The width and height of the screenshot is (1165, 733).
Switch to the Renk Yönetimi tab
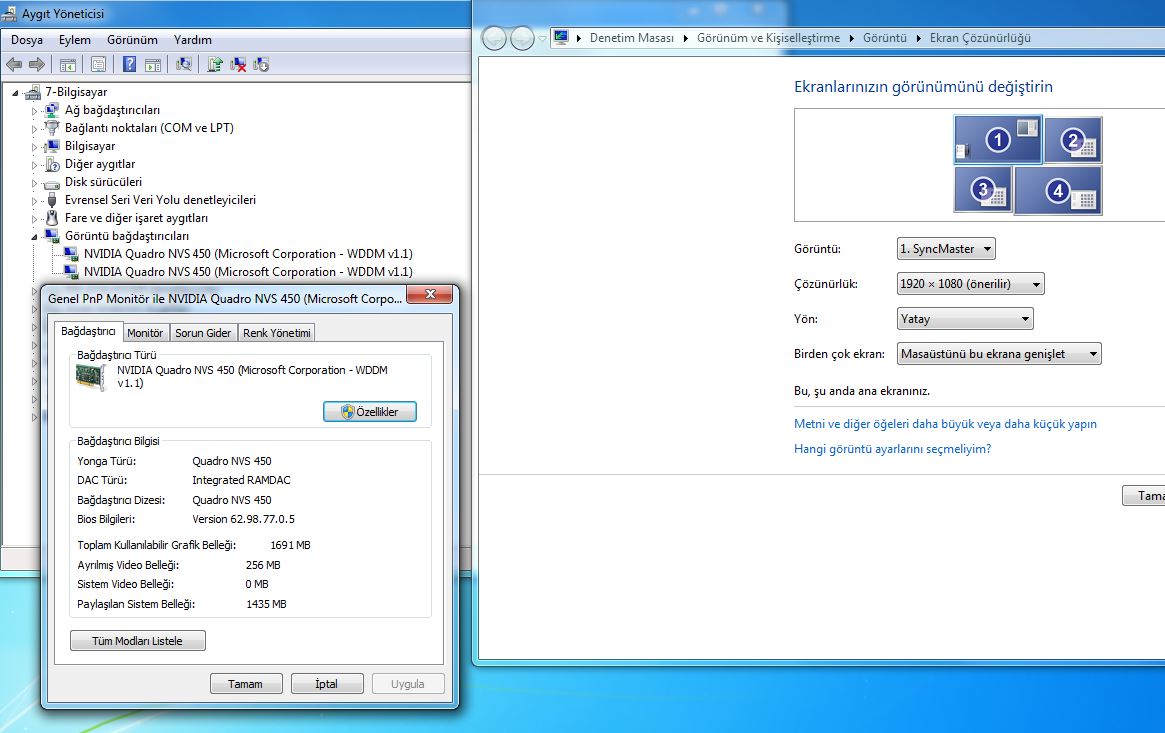point(276,333)
